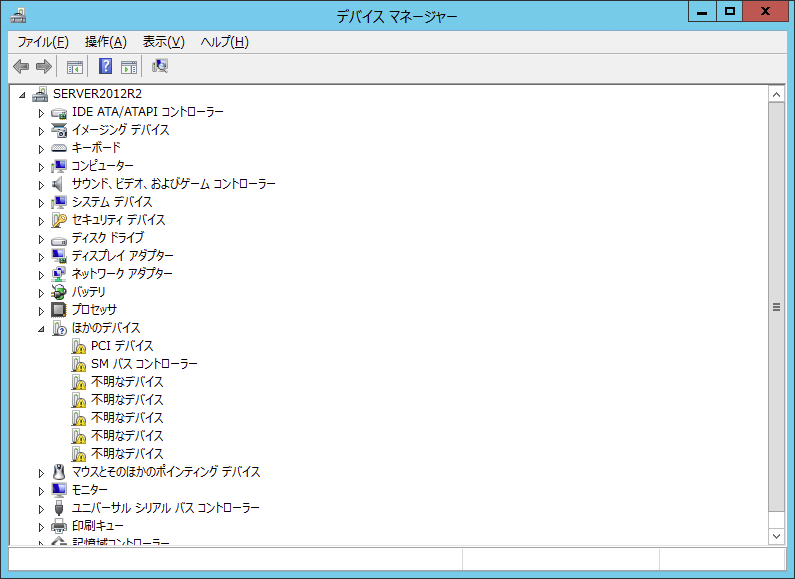Screen dimensions: 795x579
Task: Click the プロセッサ chip icon
Action: (x=59, y=310)
